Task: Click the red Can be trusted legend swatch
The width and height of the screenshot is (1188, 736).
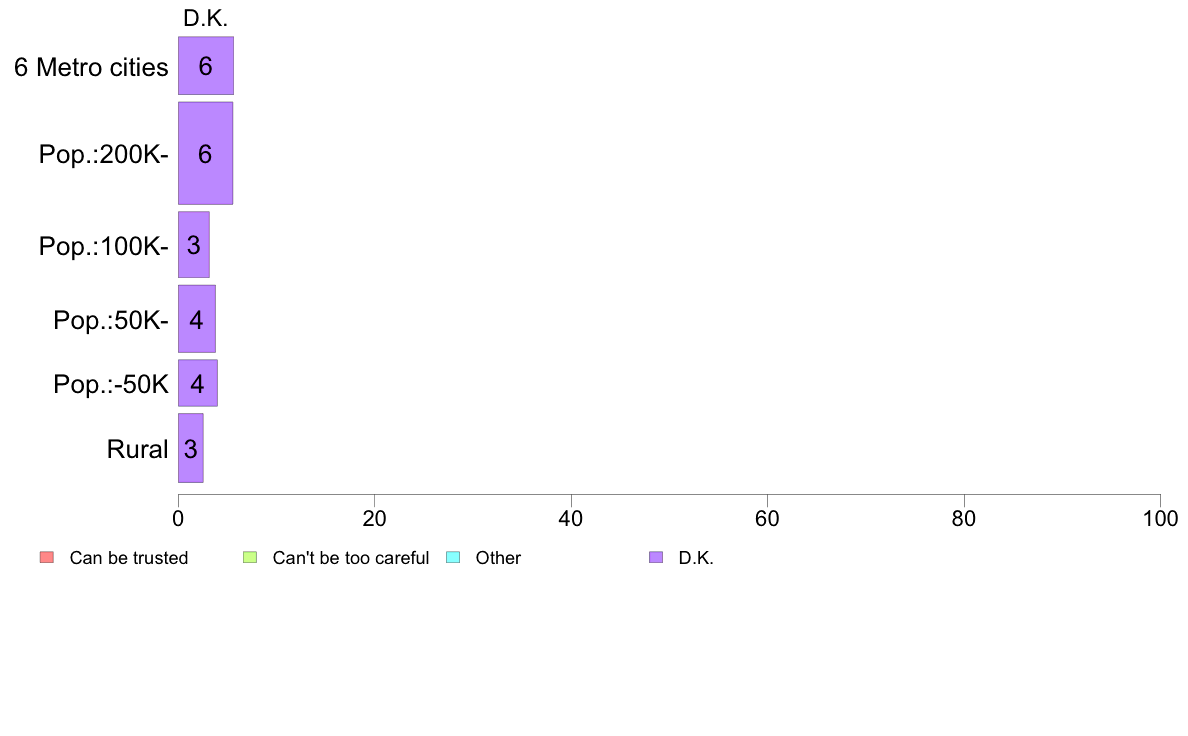Action: [x=47, y=558]
